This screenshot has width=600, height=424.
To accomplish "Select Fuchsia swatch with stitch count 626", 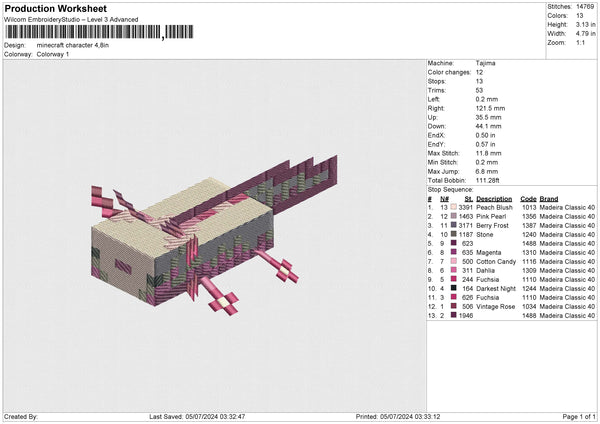I will 453,297.
